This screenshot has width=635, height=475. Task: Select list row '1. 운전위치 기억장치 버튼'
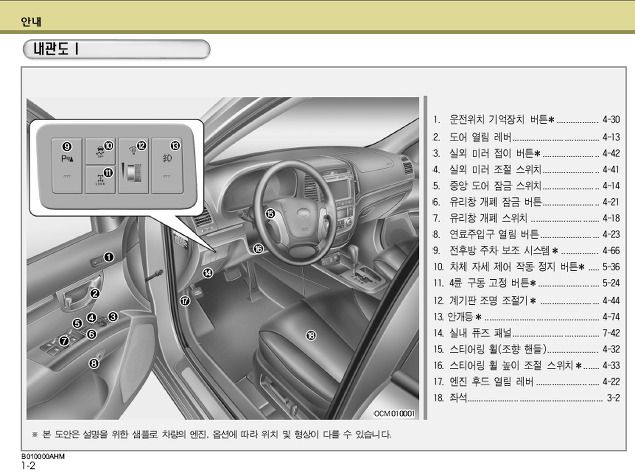pos(526,119)
